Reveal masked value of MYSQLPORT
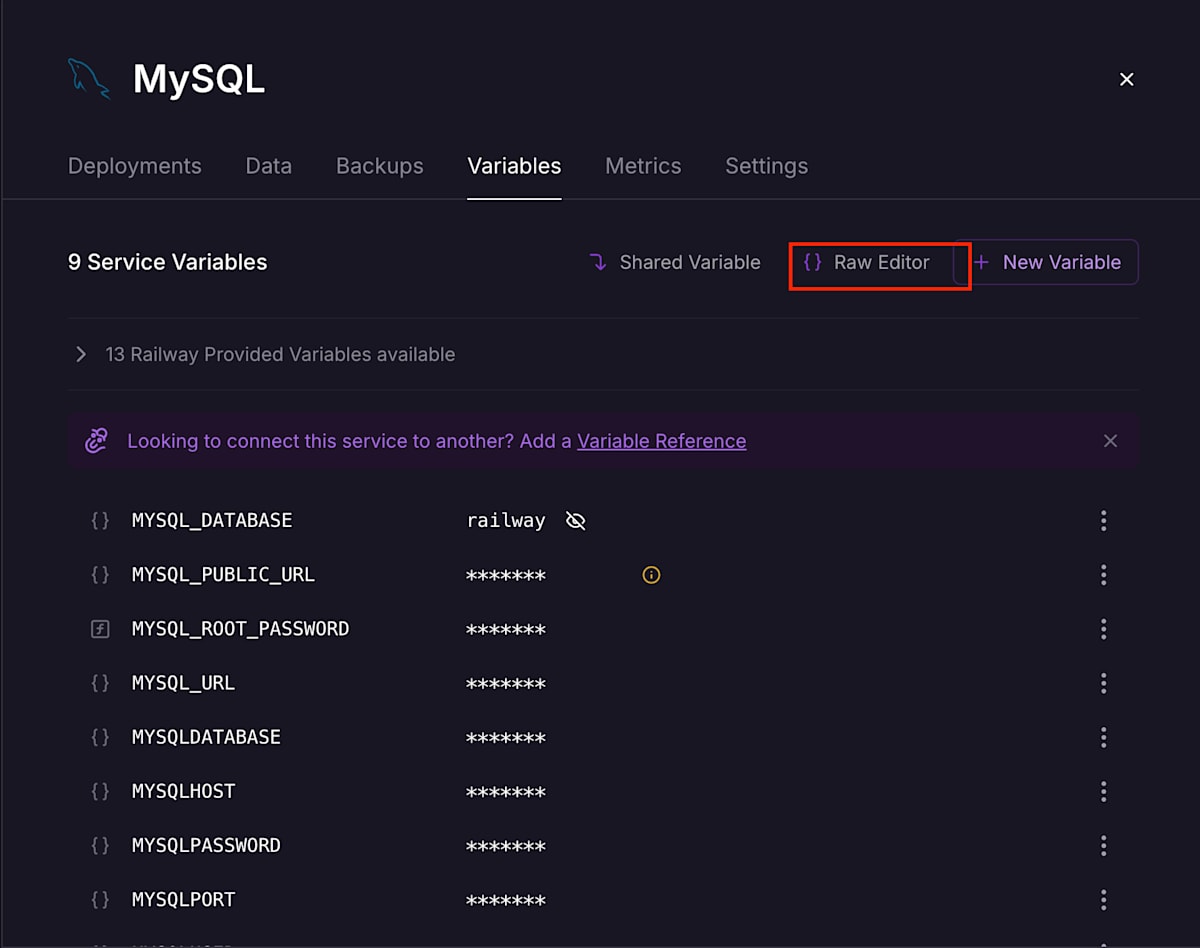1200x948 pixels. 506,900
